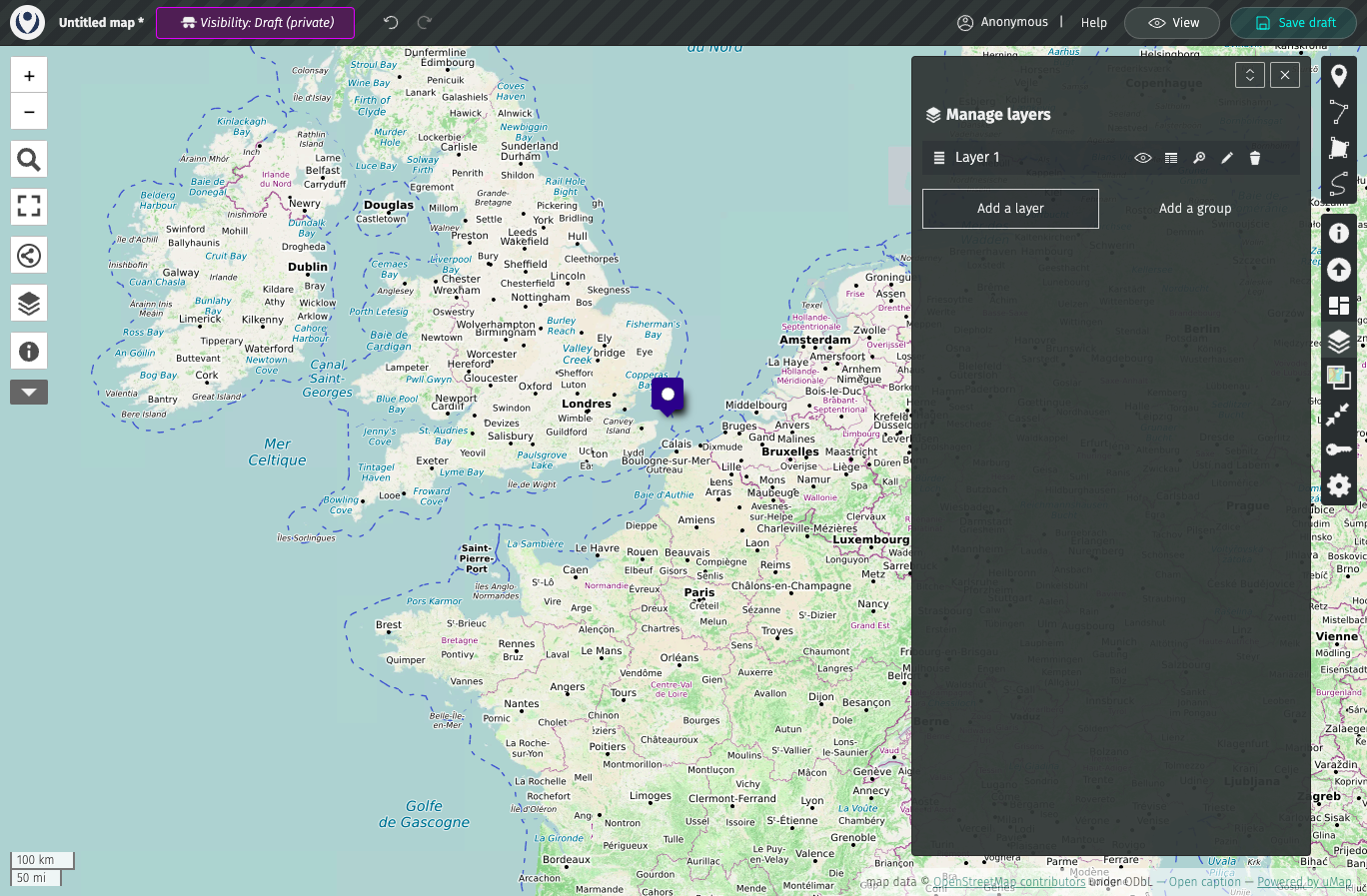Open map advanced settings gear
1367x896 pixels.
coord(1339,485)
